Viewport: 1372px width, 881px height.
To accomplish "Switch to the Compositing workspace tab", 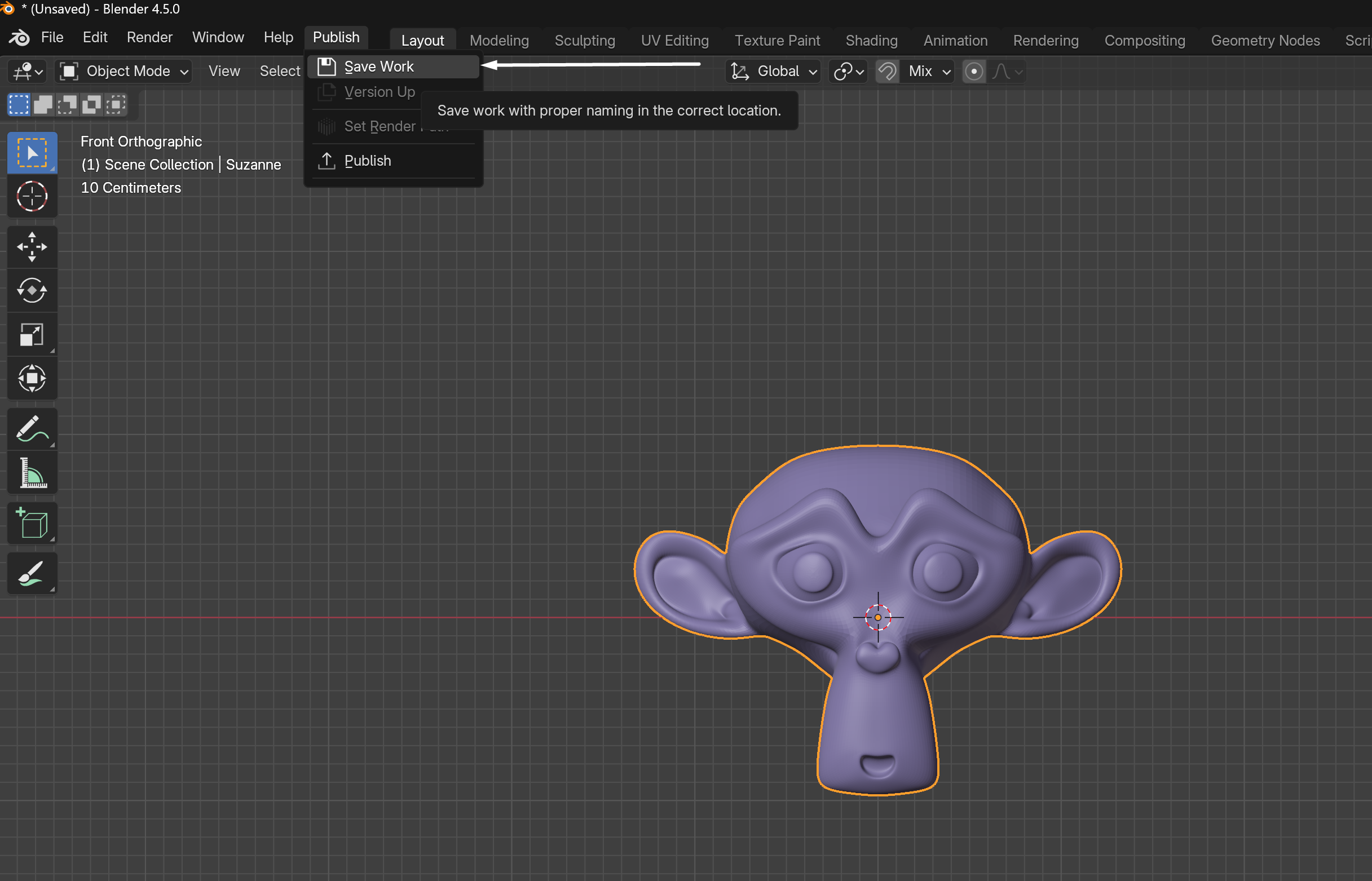I will (x=1145, y=41).
